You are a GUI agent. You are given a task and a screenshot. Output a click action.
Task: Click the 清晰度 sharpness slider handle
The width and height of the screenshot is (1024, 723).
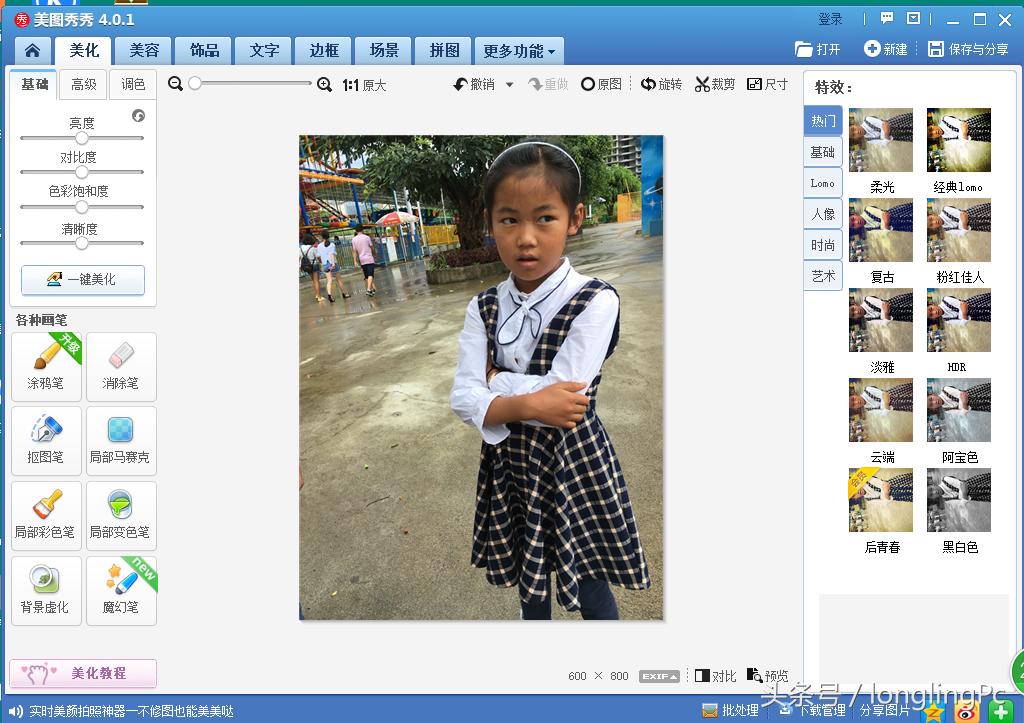click(x=82, y=243)
